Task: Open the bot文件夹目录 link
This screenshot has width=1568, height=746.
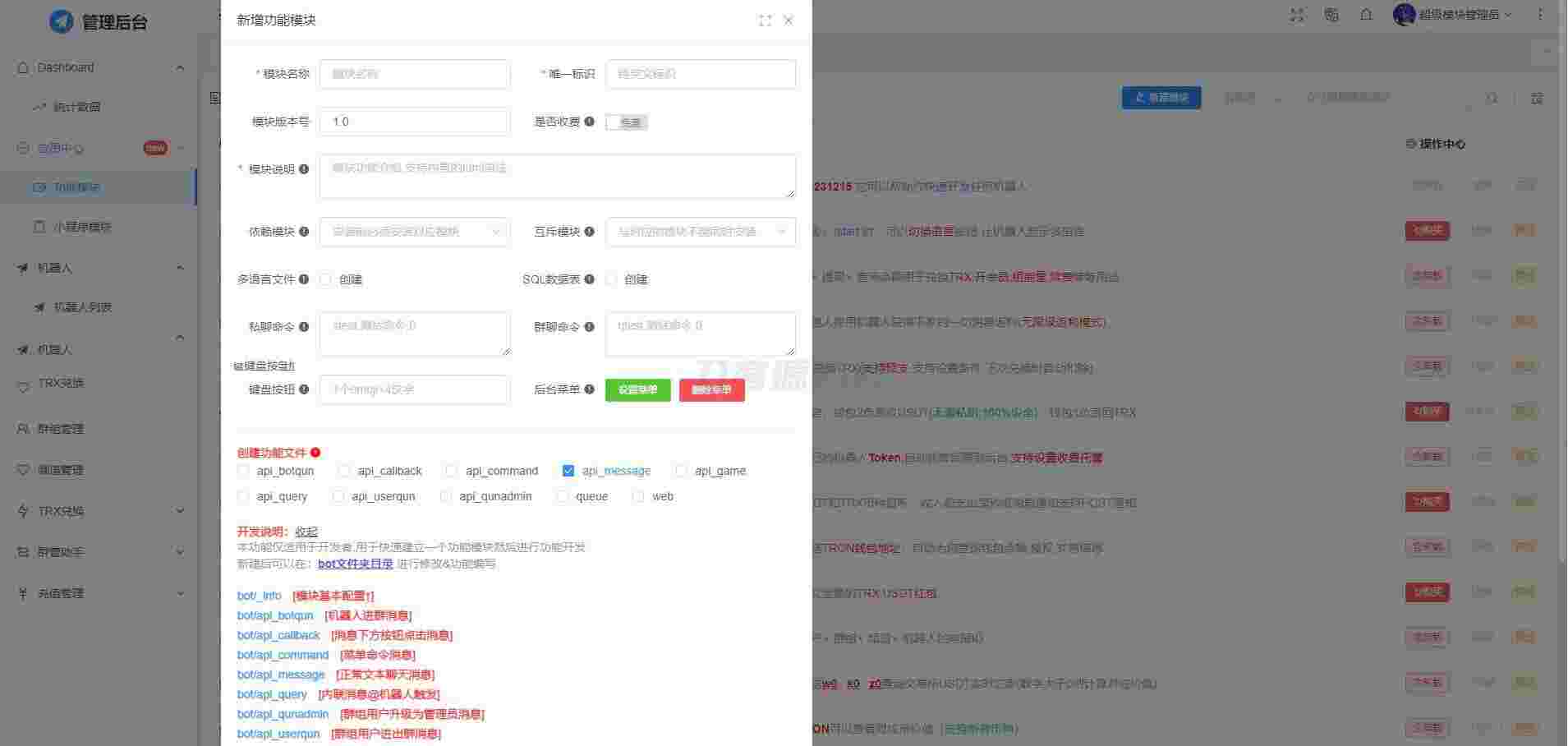Action: click(356, 564)
